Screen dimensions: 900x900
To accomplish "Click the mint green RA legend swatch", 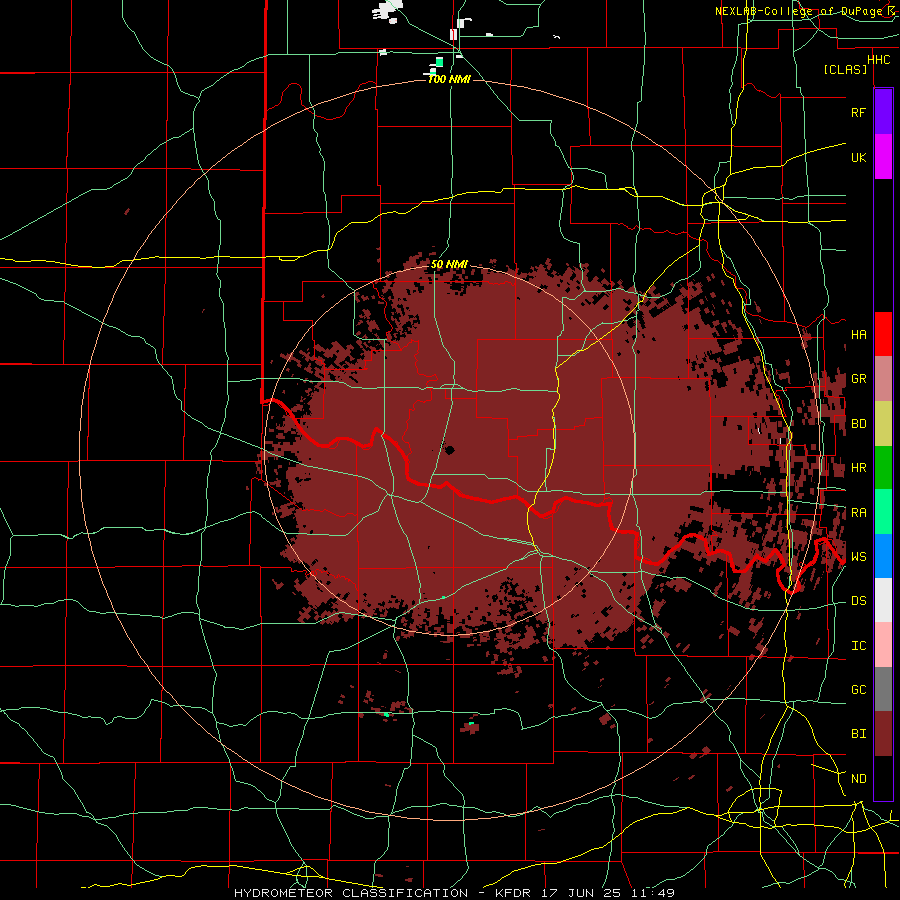I will [x=883, y=512].
